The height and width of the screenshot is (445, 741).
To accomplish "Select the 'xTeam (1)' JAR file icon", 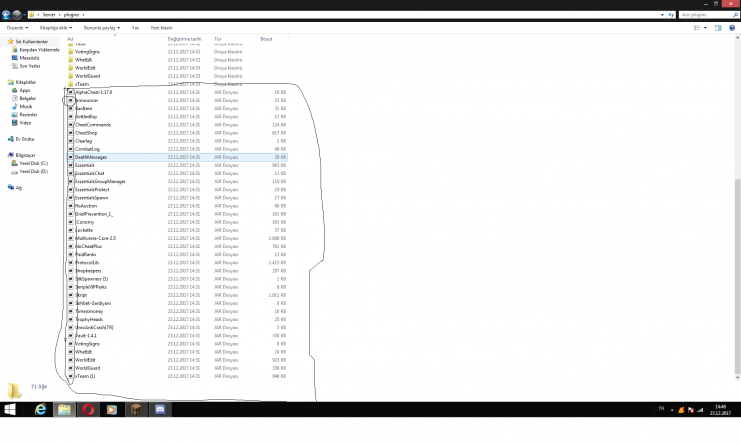I will tap(70, 376).
